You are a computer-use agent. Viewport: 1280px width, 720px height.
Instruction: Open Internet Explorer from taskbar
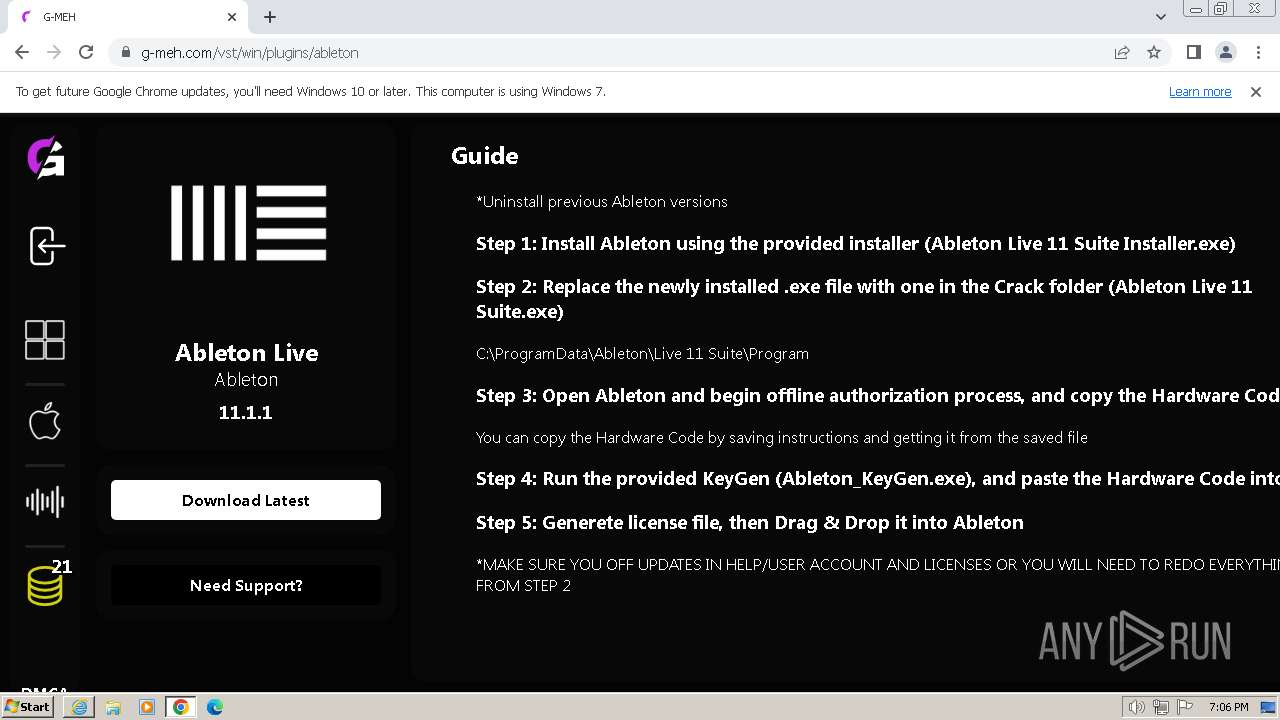[x=79, y=707]
